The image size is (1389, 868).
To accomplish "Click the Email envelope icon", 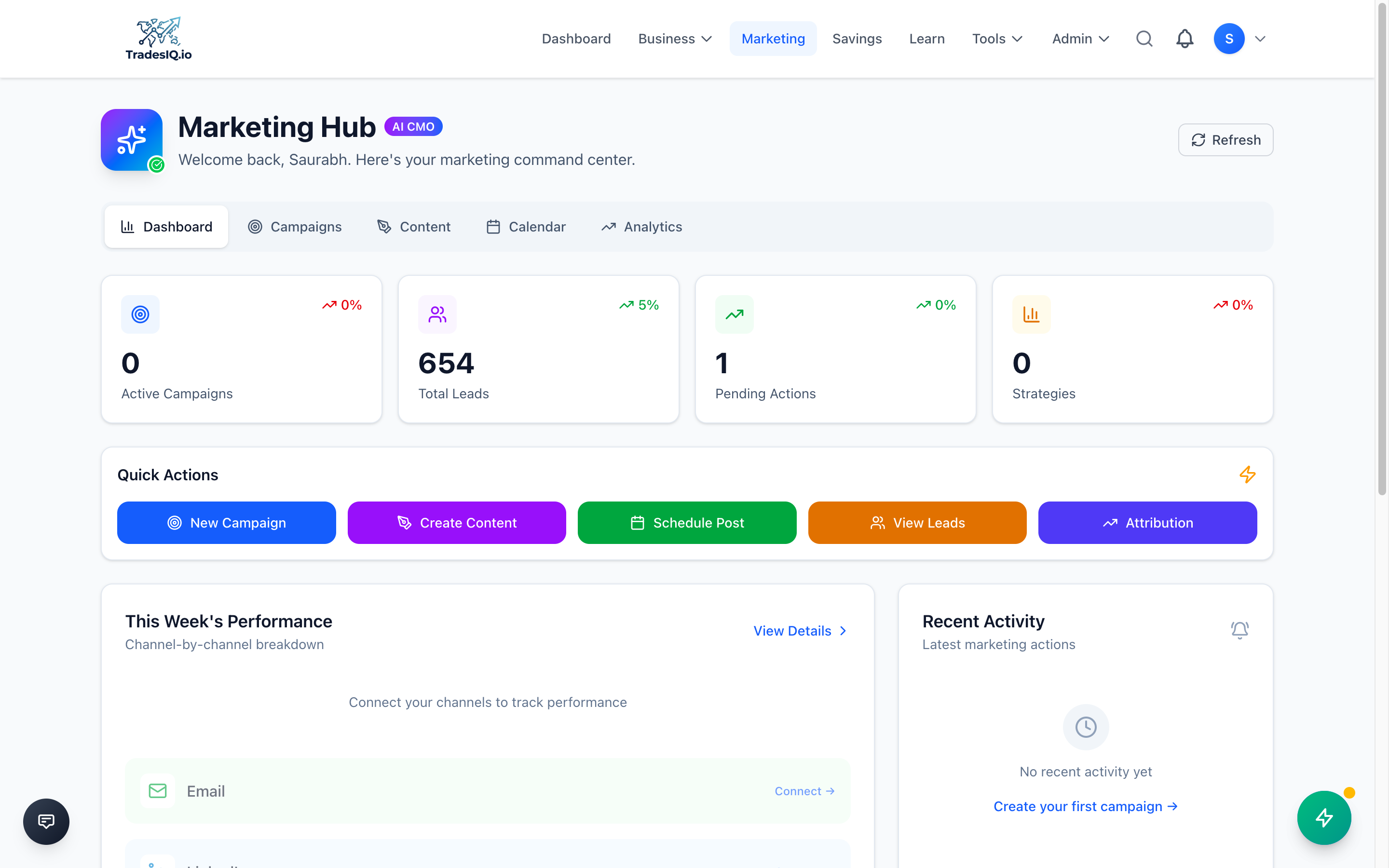I will (158, 790).
